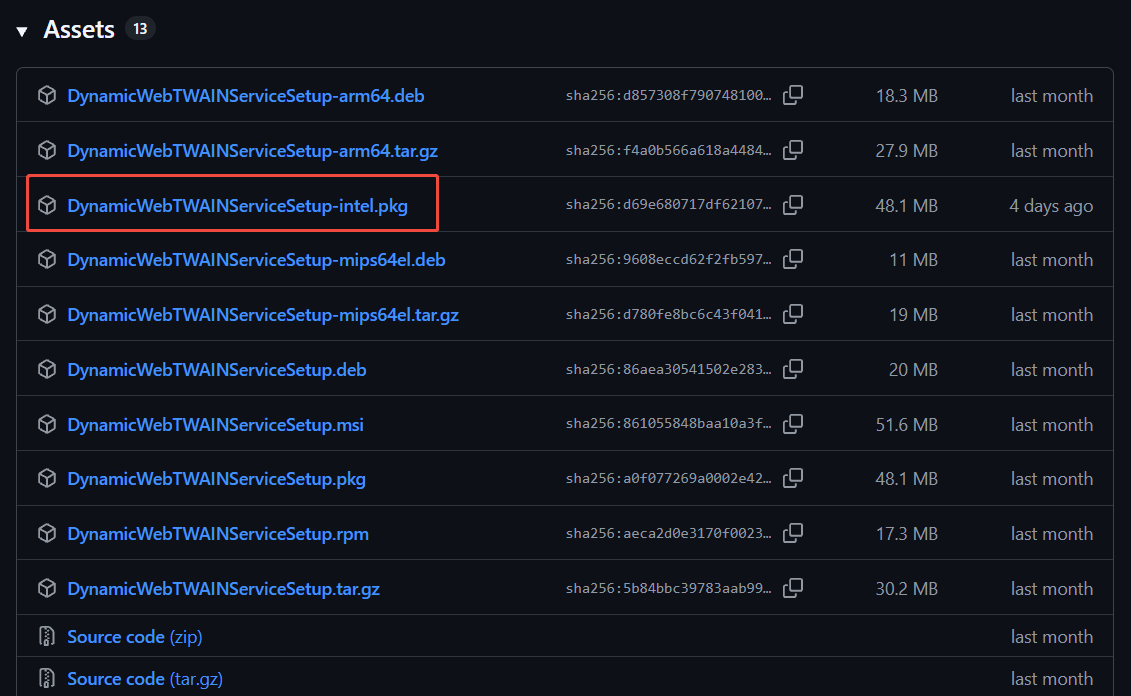This screenshot has height=696, width=1131.
Task: Select hash text sha256:86aea30541502e283…
Action: pos(668,369)
